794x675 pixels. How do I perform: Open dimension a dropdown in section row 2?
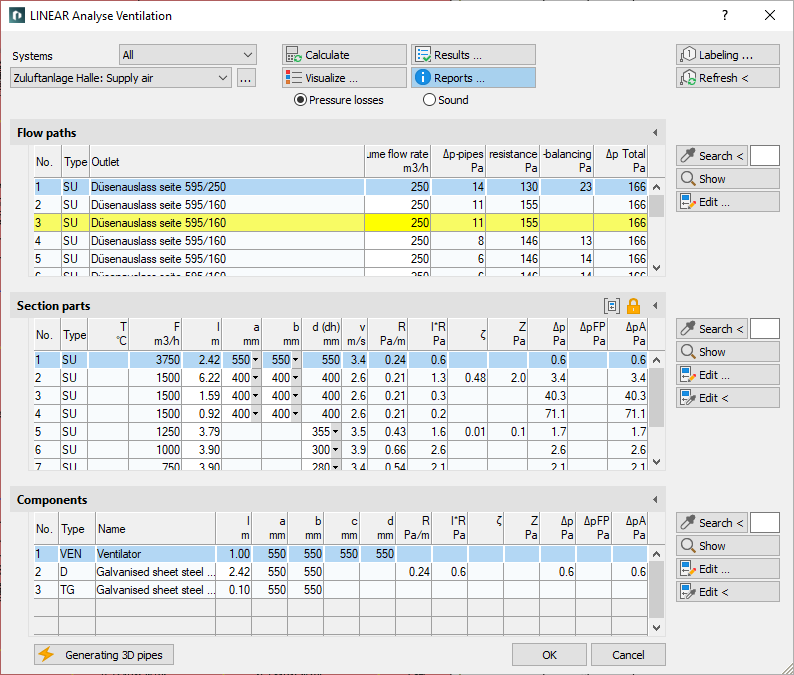pyautogui.click(x=255, y=378)
